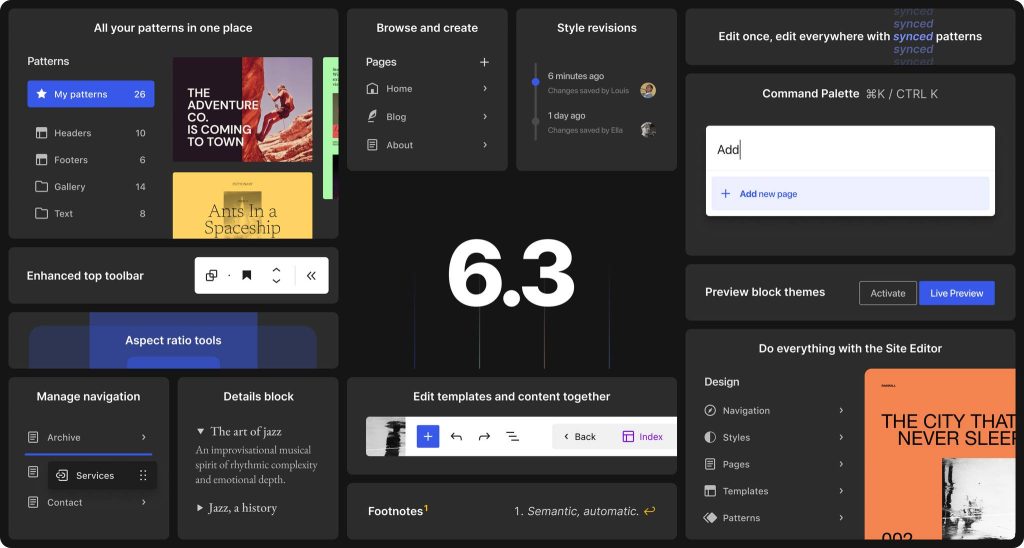The height and width of the screenshot is (548, 1024).
Task: Expand the "Jazz, a history" details block
Action: [200, 508]
